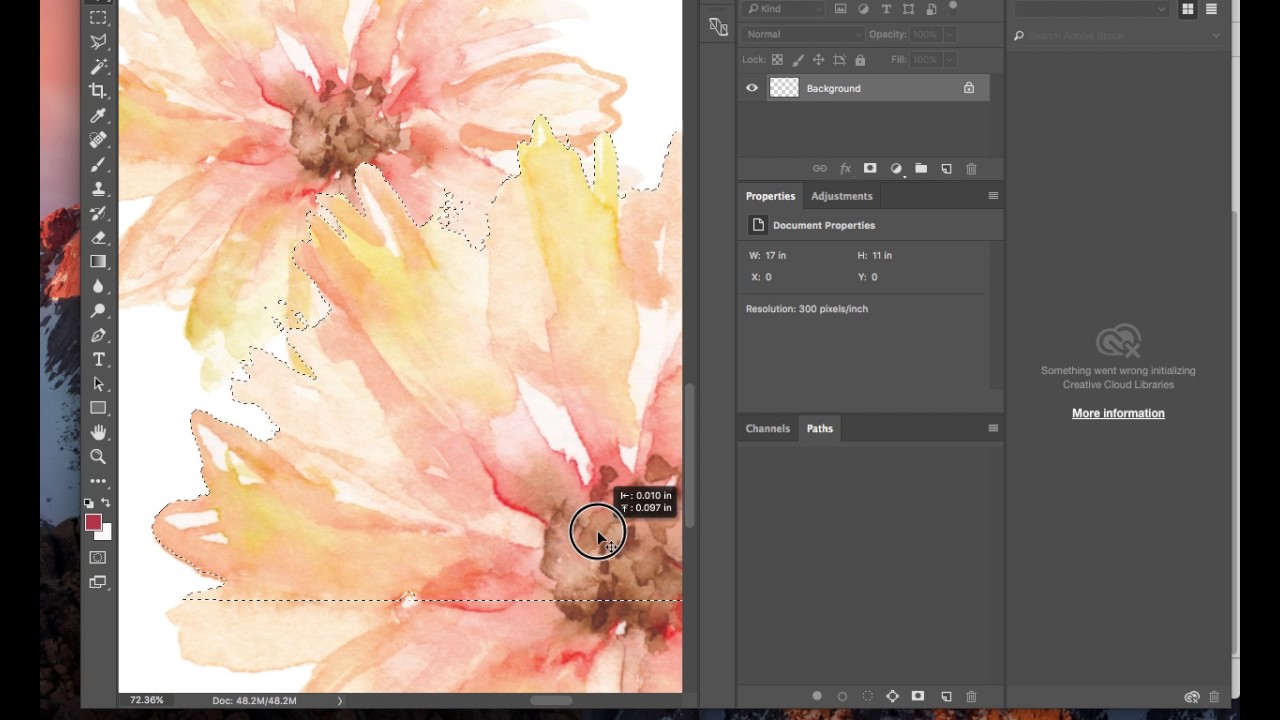Select the Healing Brush tool
1280x720 pixels.
(x=98, y=140)
